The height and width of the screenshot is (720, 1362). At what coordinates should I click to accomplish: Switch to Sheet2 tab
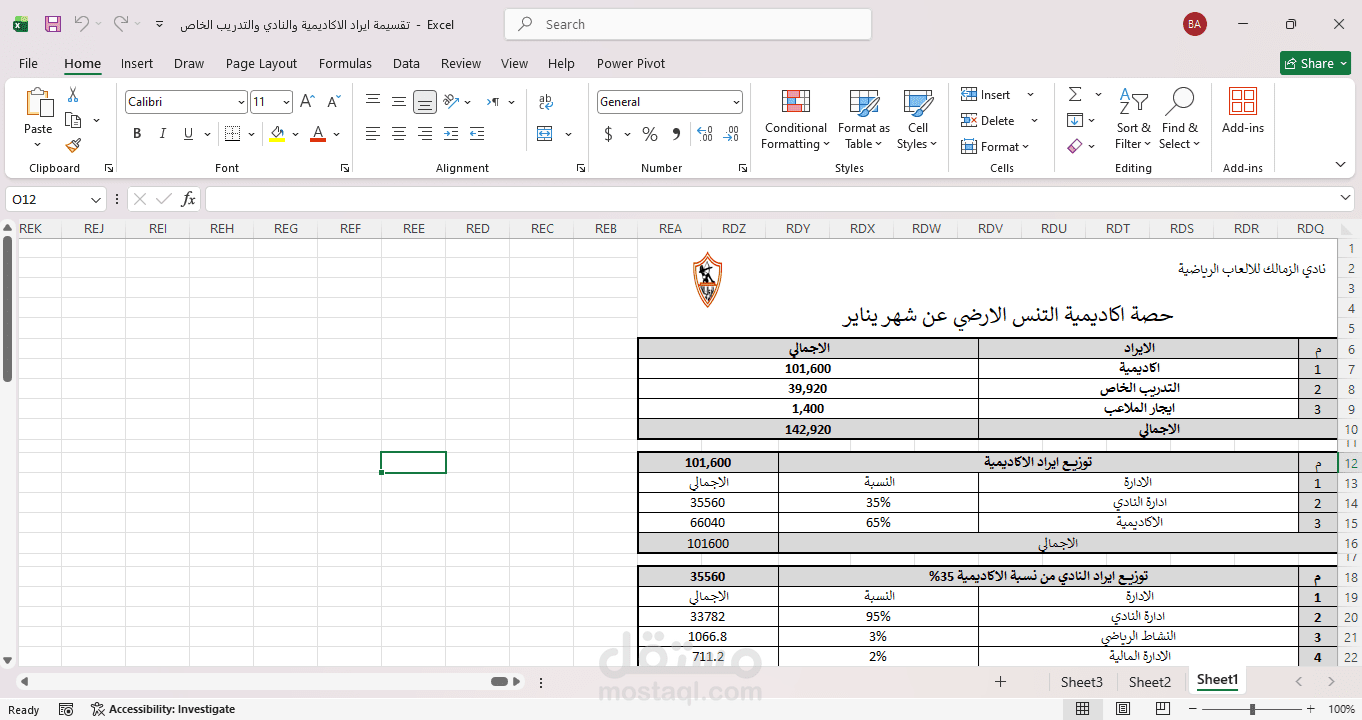1150,682
